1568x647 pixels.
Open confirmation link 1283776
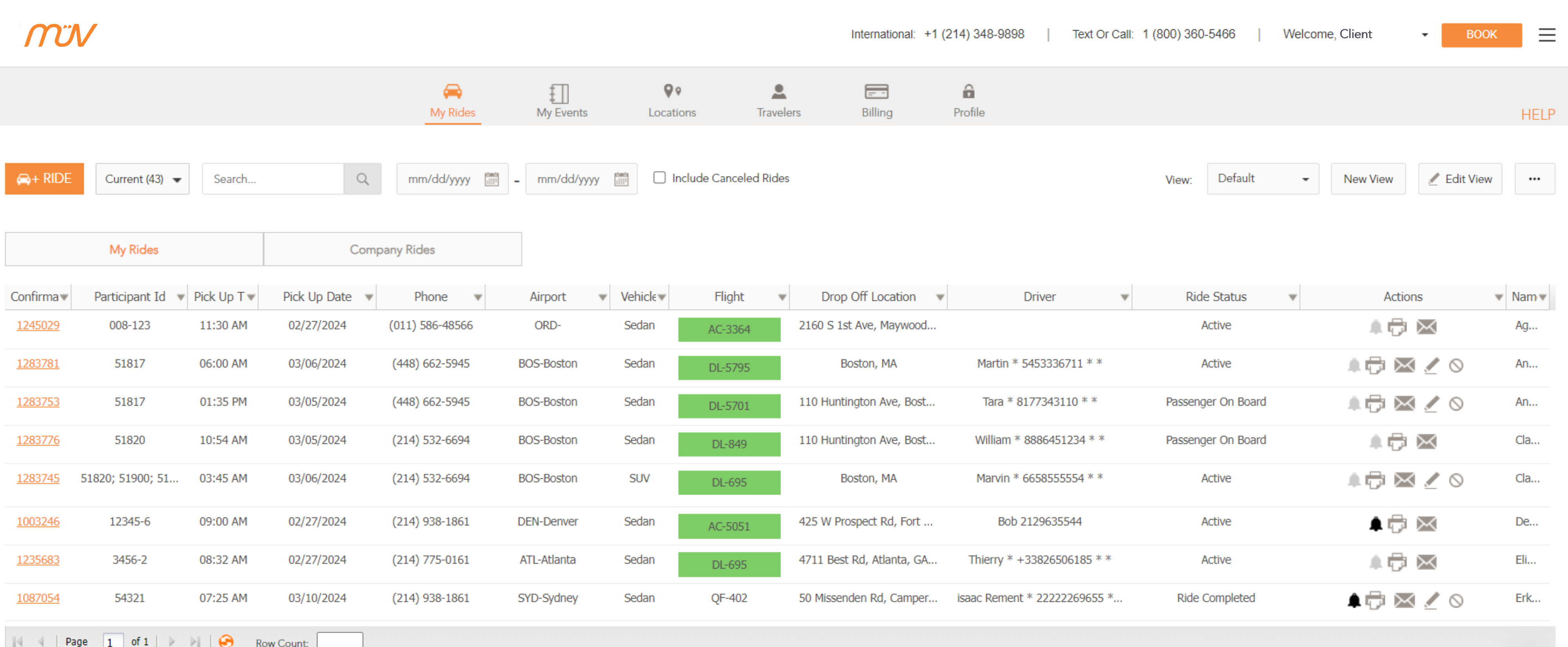point(38,440)
